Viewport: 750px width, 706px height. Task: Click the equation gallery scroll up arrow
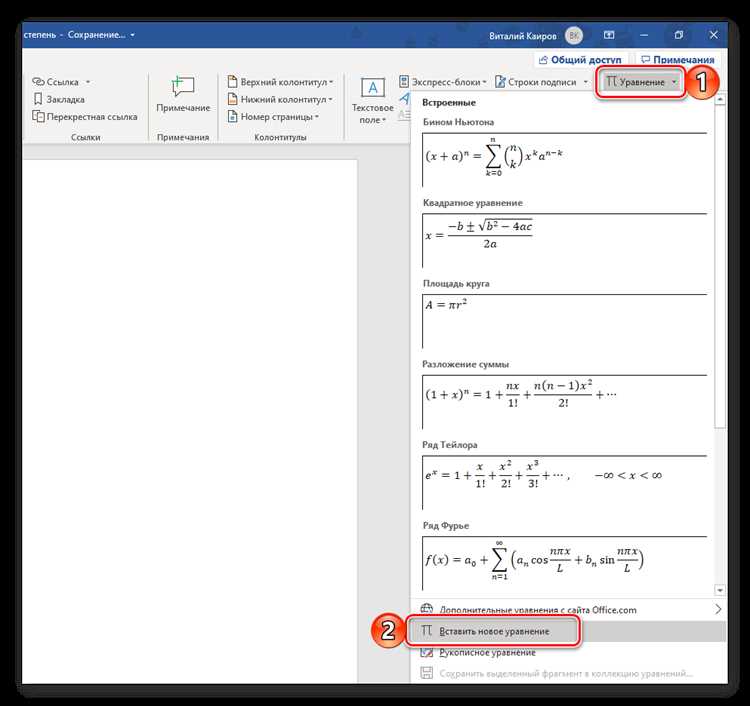(x=720, y=99)
